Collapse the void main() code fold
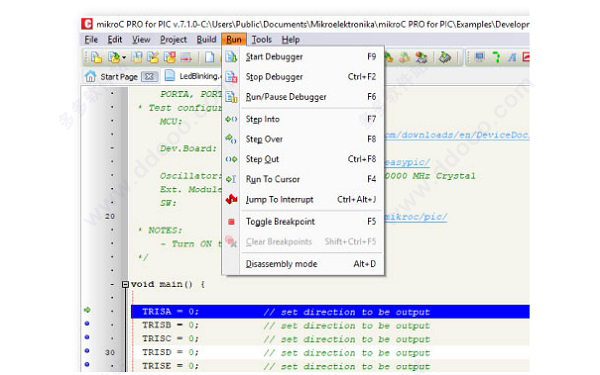The width and height of the screenshot is (600, 375). [125, 284]
